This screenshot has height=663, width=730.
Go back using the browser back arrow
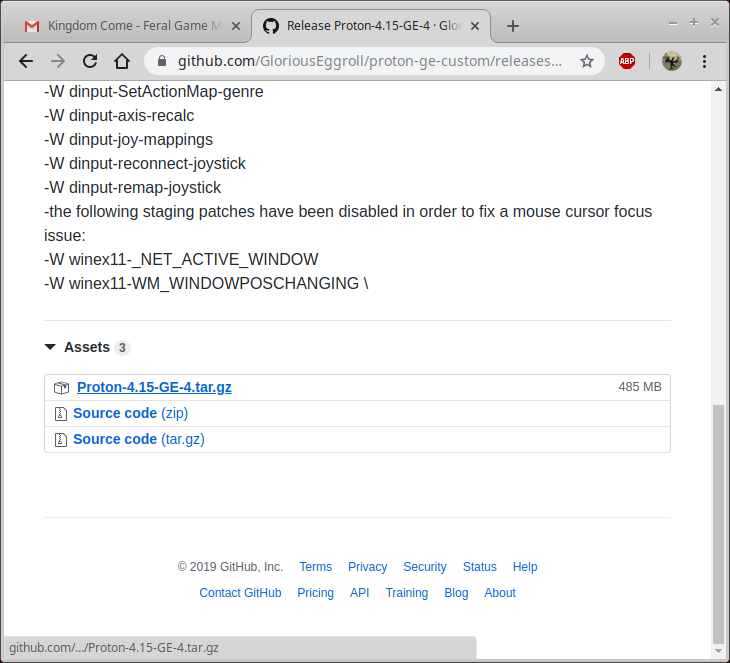point(26,61)
